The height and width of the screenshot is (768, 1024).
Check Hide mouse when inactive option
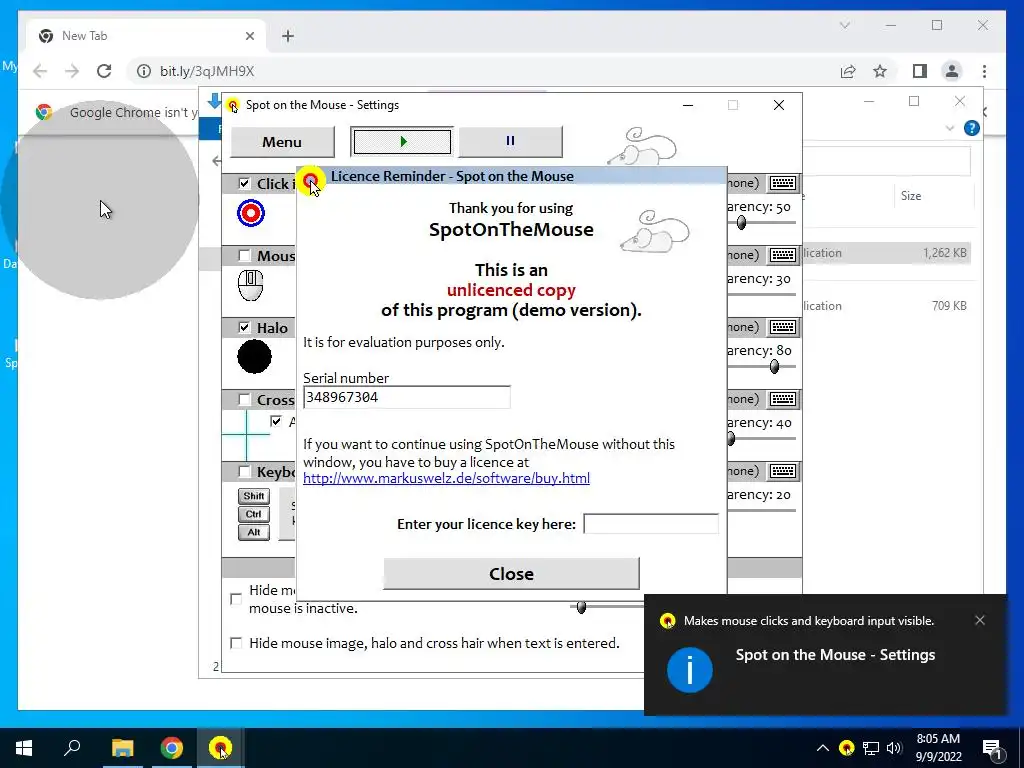click(236, 599)
